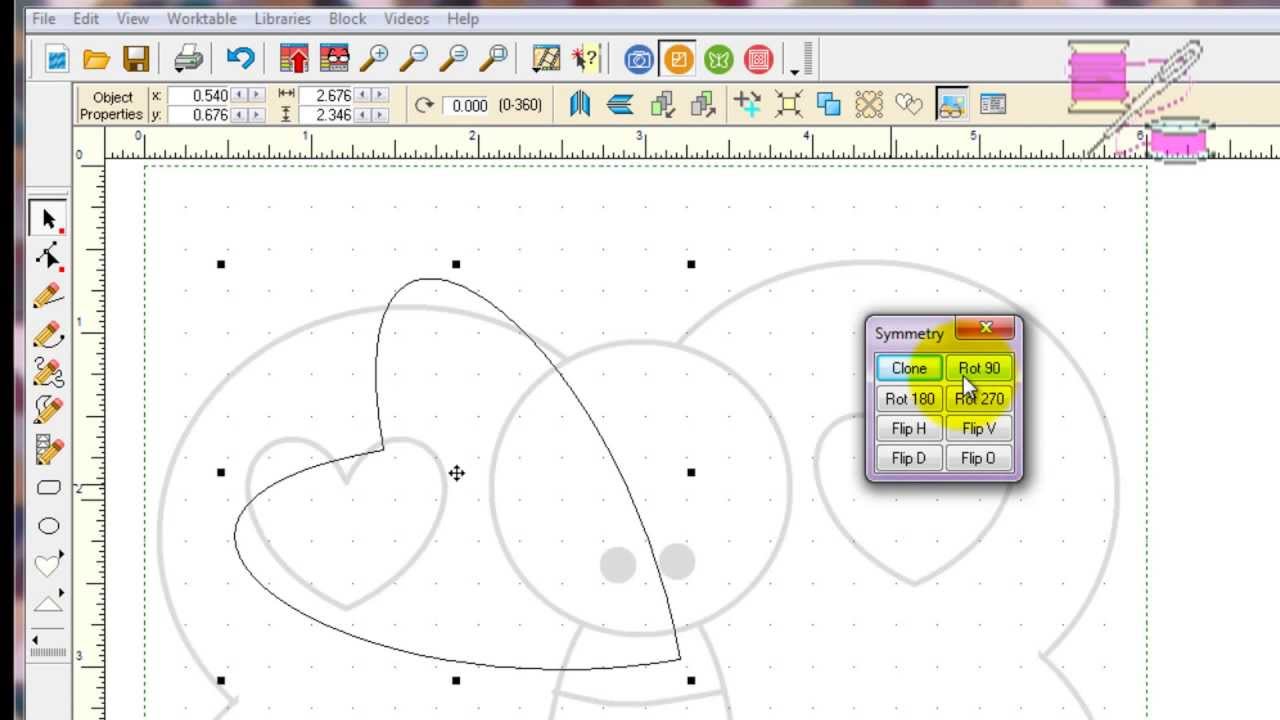Viewport: 1280px width, 720px height.
Task: Select the Brush Stroke tool
Action: click(x=48, y=410)
